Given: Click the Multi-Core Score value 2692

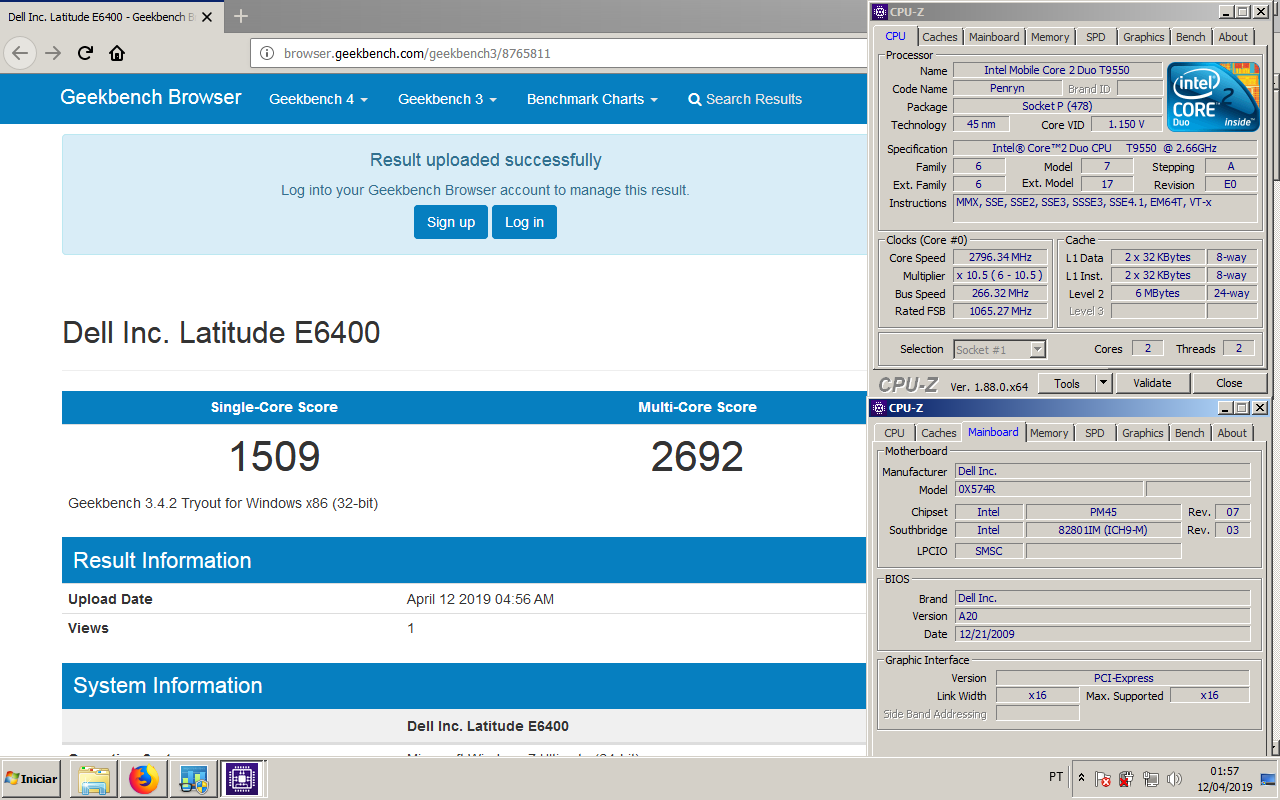Looking at the screenshot, I should click(697, 457).
